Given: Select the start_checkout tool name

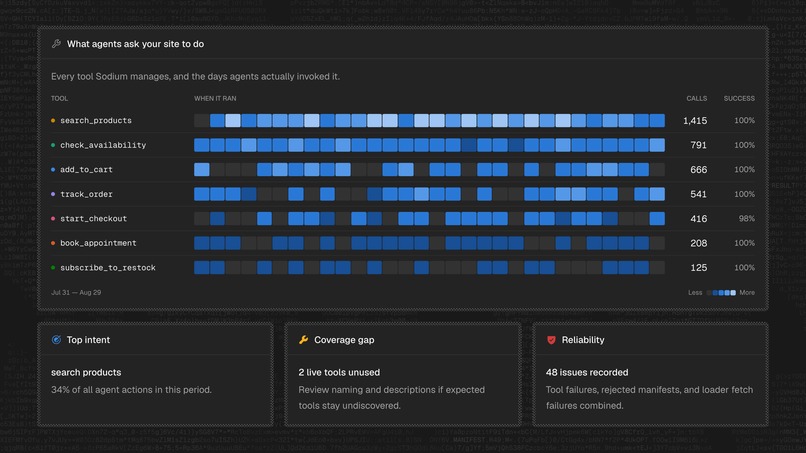Looking at the screenshot, I should click(x=93, y=219).
